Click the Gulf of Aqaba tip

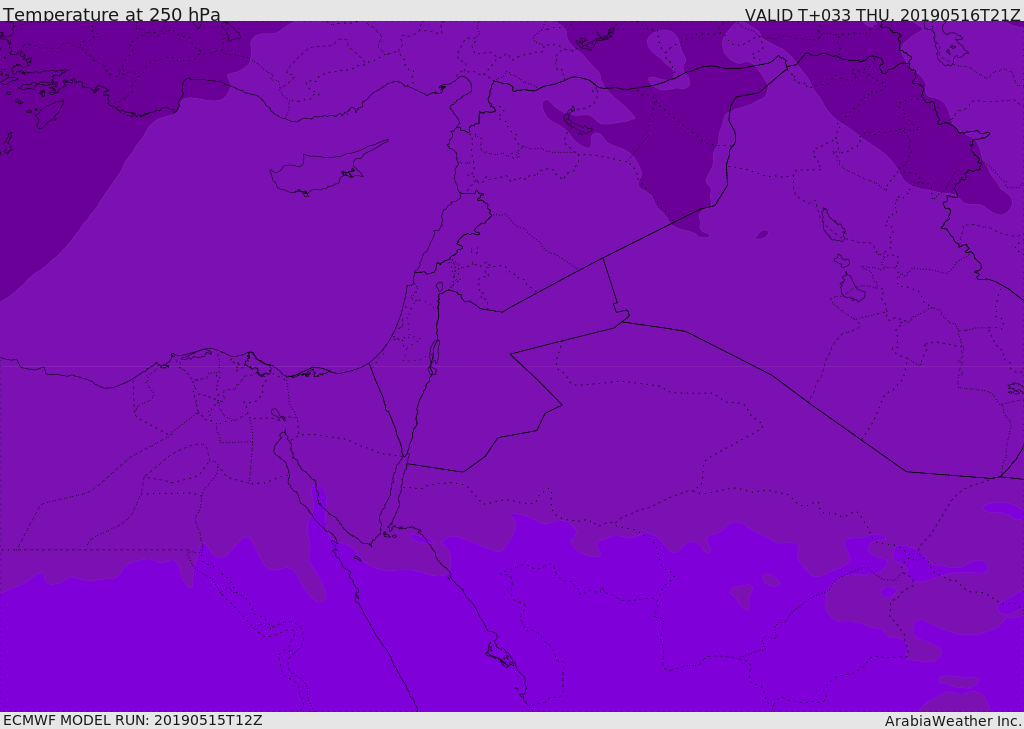[x=404, y=461]
